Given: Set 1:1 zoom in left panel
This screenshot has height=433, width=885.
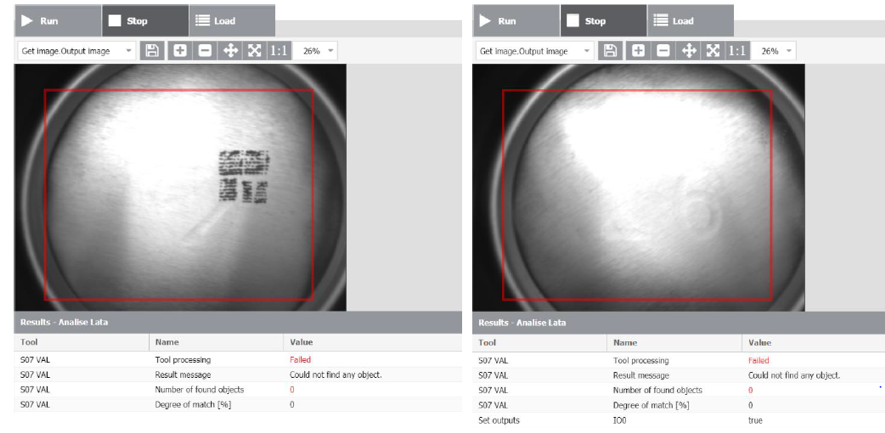Looking at the screenshot, I should [278, 51].
